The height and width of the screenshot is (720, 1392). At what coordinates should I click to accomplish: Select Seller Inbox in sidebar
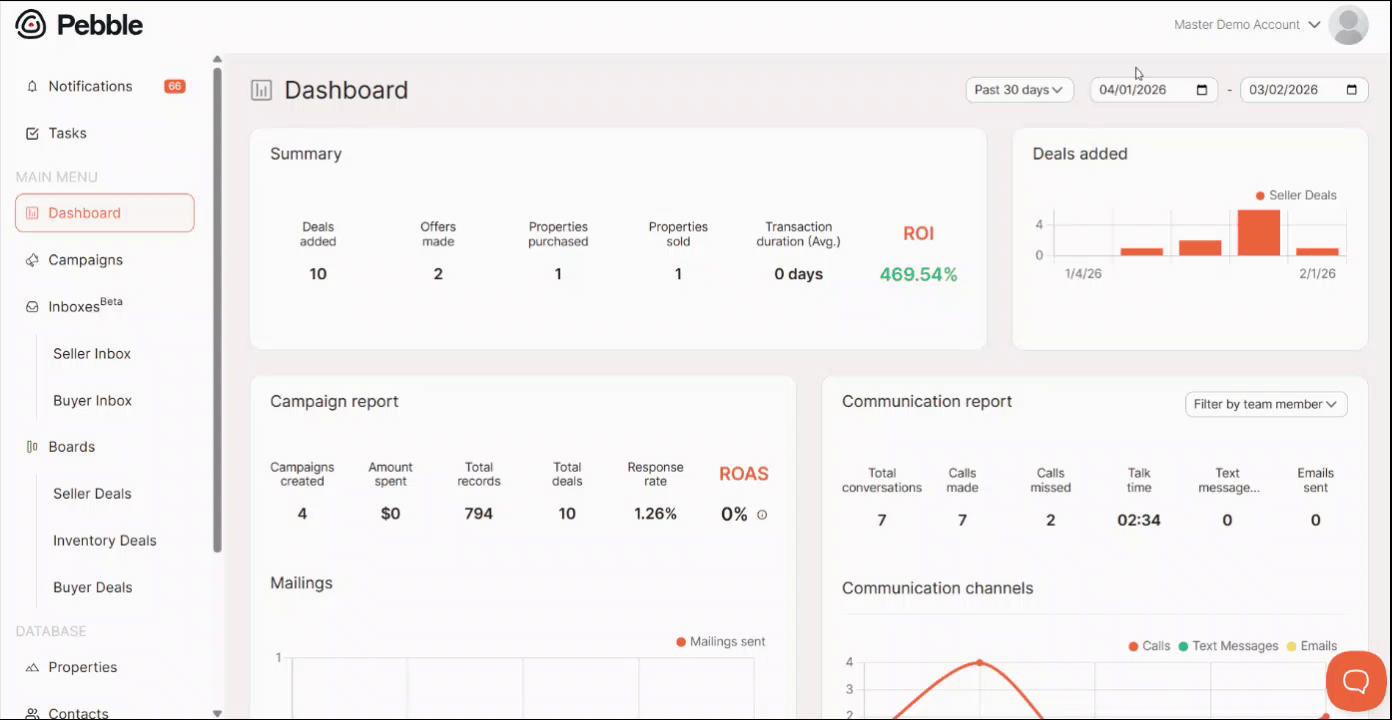[92, 354]
